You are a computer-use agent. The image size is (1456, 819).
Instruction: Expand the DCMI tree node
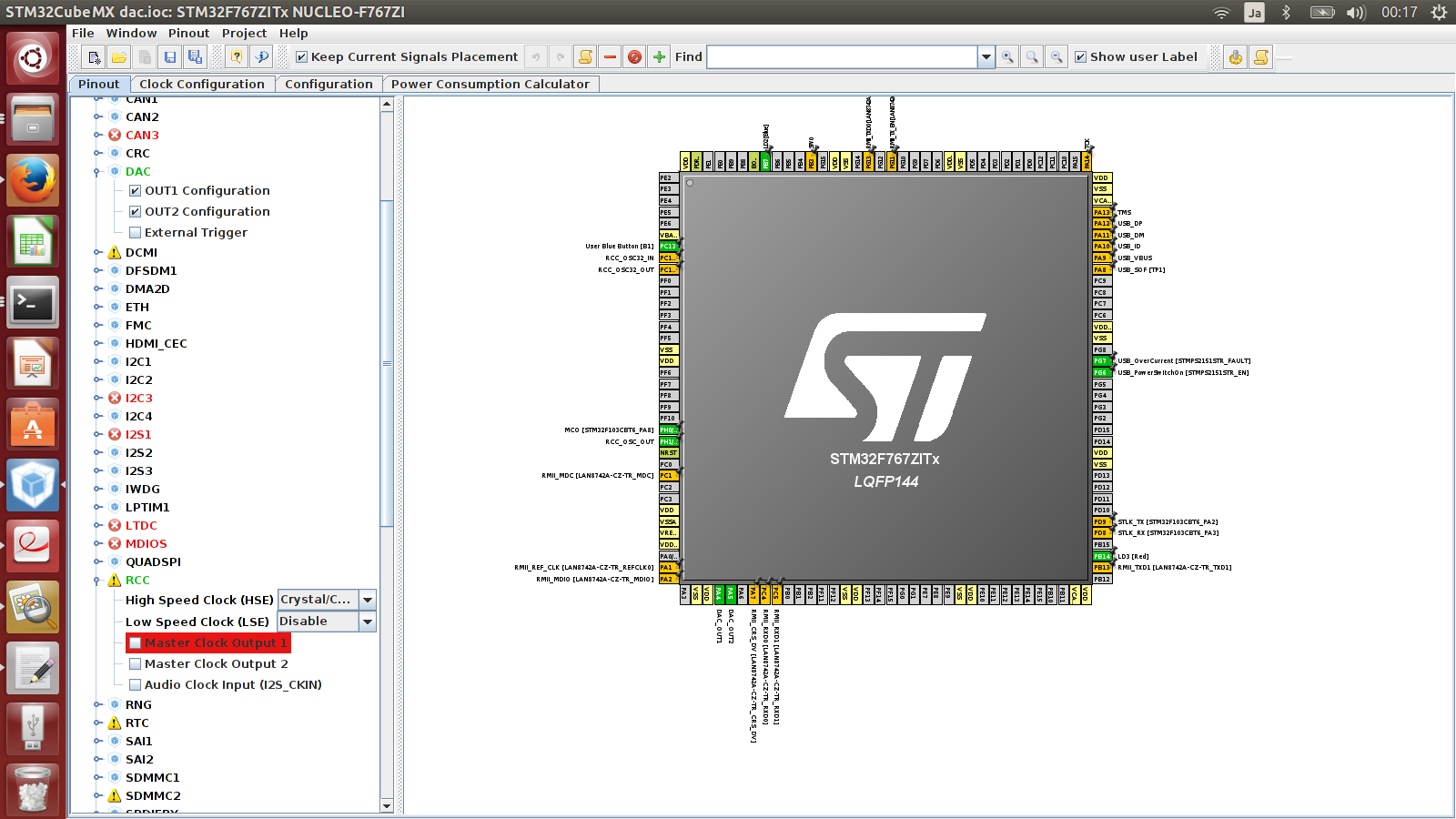click(x=98, y=253)
